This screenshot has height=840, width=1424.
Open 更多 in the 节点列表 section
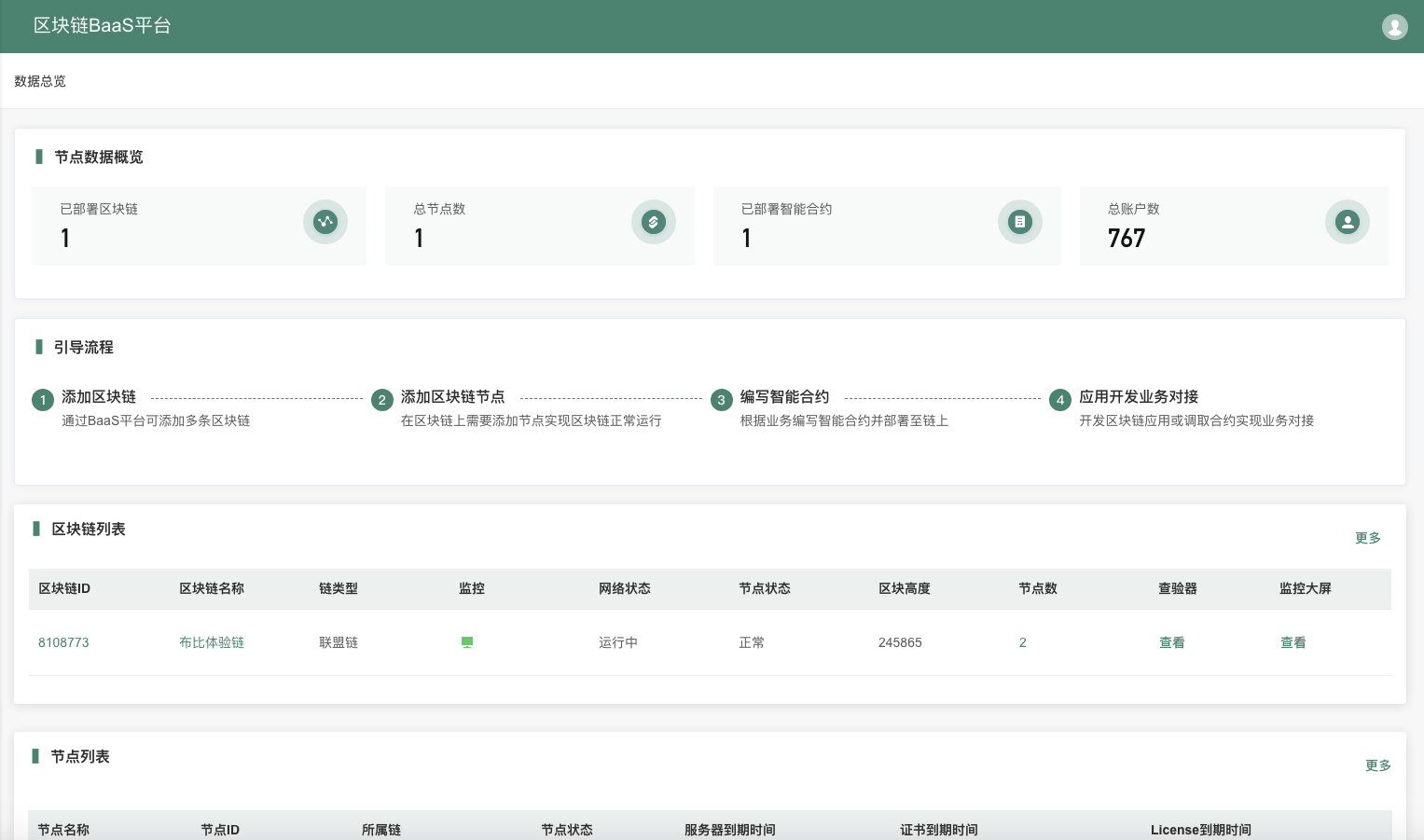pyautogui.click(x=1378, y=765)
